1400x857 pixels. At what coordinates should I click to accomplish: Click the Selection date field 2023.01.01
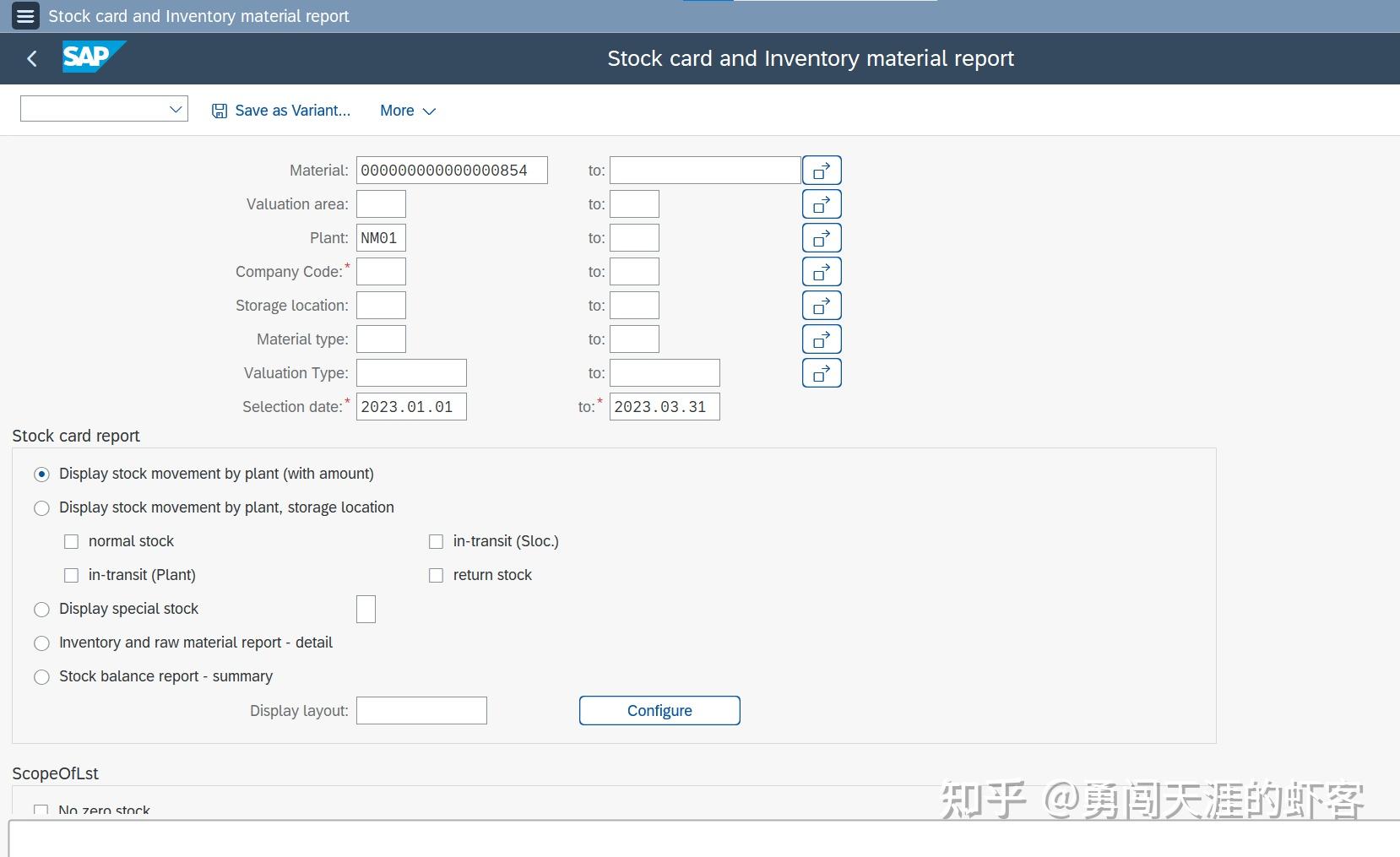pyautogui.click(x=411, y=407)
